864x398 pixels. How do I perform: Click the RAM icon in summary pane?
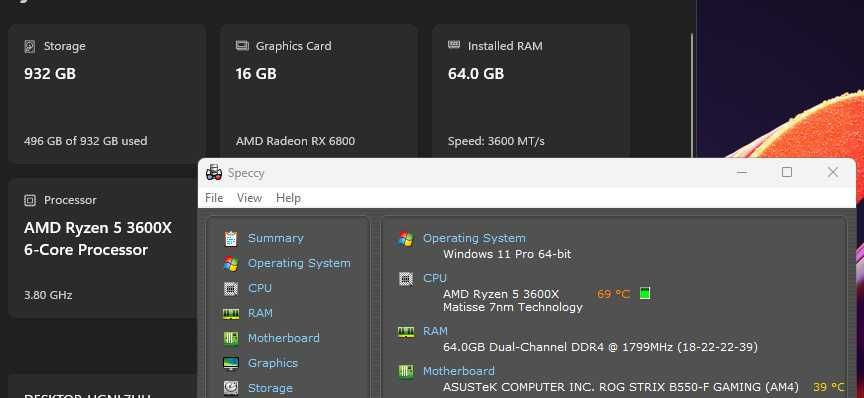tap(406, 332)
